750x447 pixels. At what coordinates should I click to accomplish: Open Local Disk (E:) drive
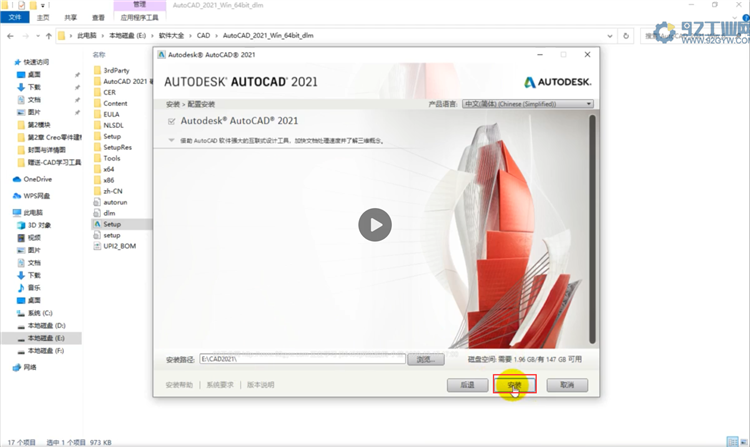click(46, 338)
